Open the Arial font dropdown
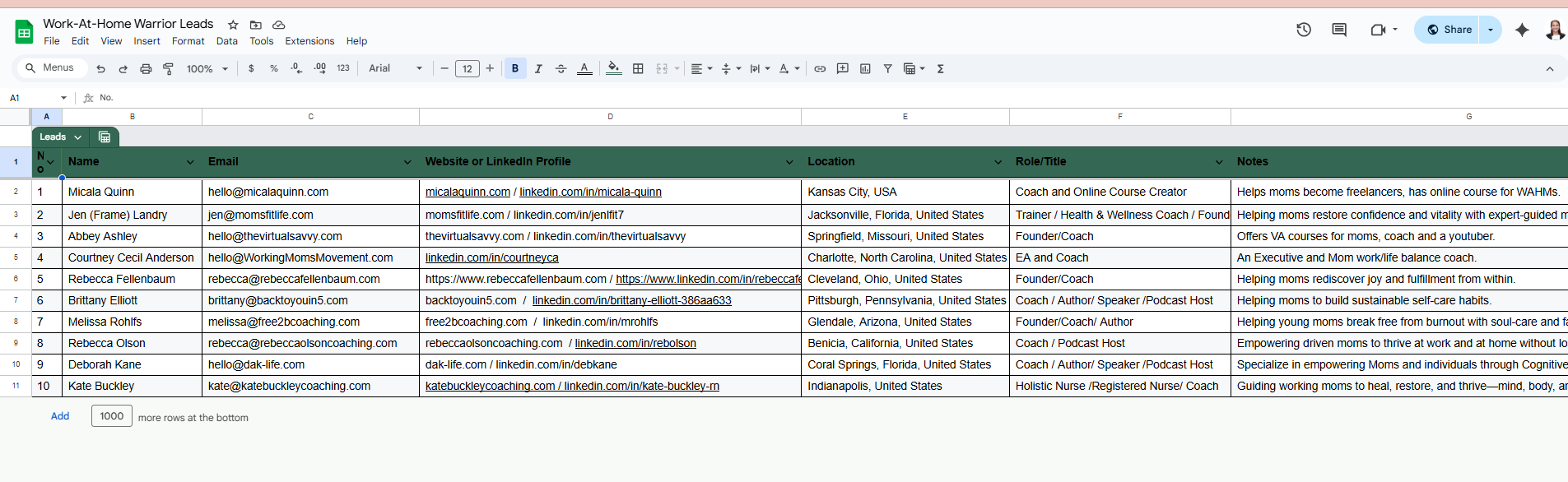The width and height of the screenshot is (1568, 482). click(395, 69)
